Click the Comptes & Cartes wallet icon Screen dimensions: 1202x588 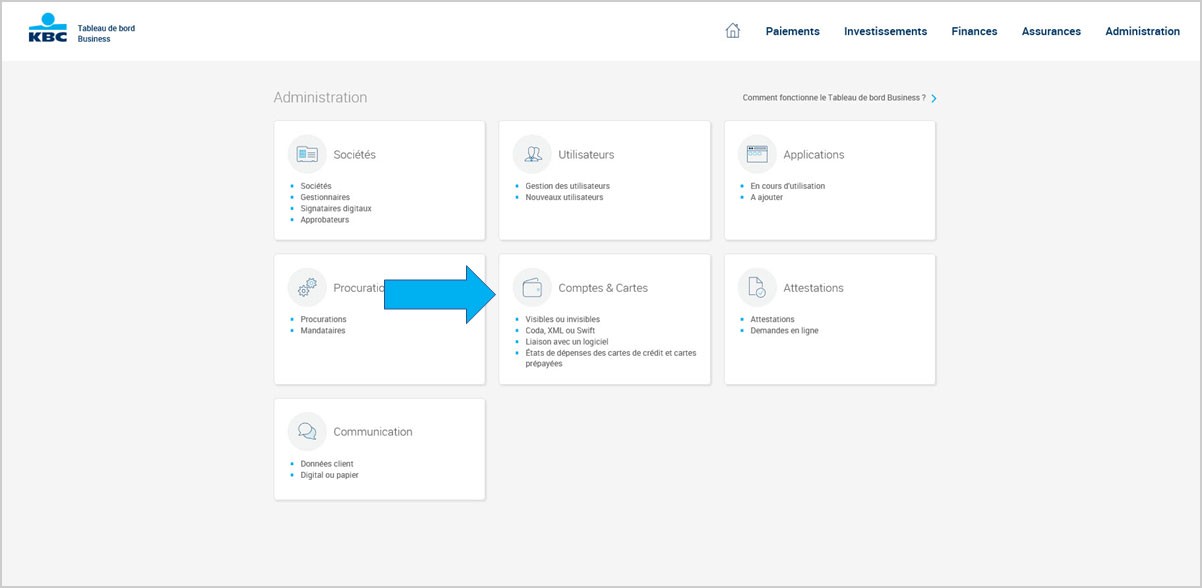click(x=532, y=287)
